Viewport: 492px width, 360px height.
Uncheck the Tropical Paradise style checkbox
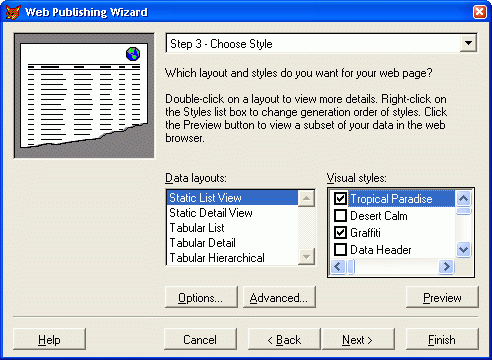point(340,199)
